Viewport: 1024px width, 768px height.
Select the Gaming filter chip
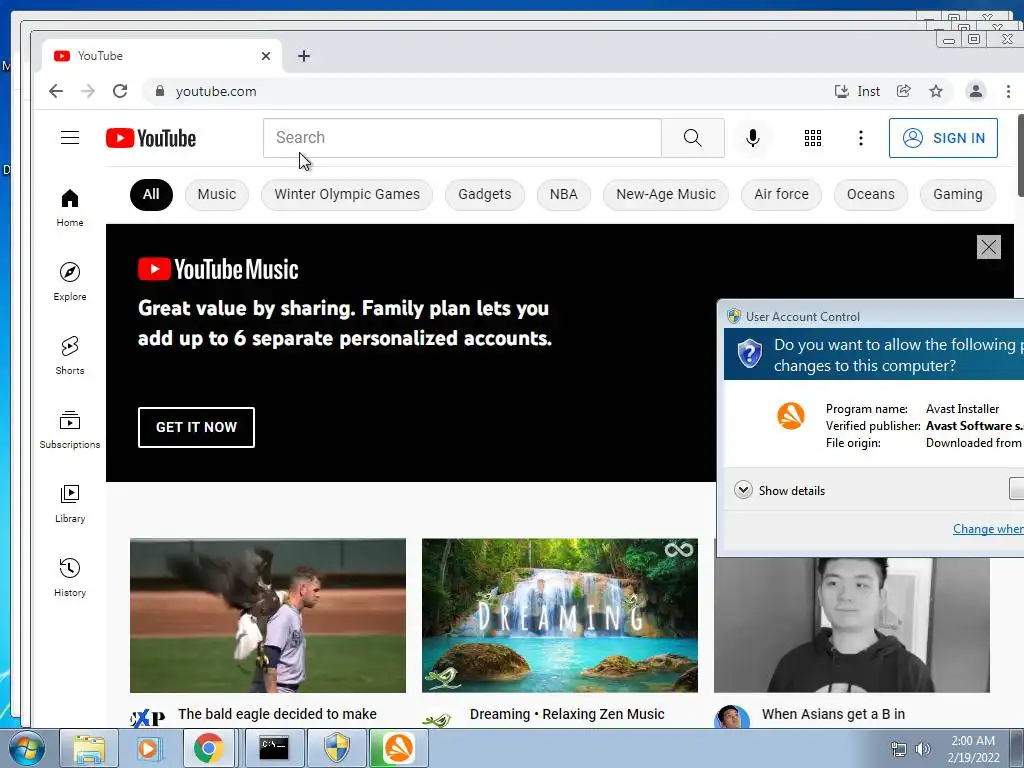click(x=957, y=195)
